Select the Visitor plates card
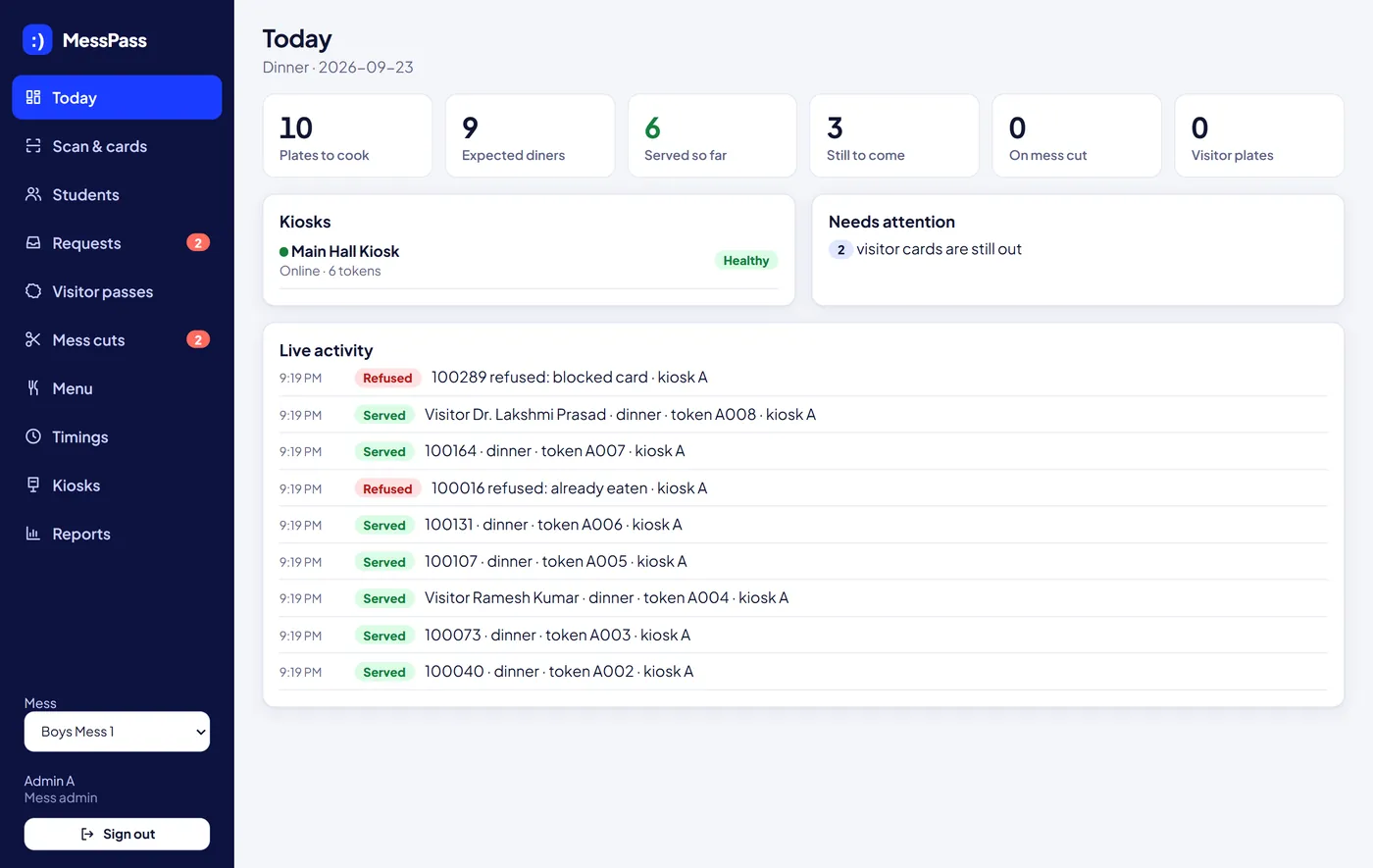 [1259, 136]
